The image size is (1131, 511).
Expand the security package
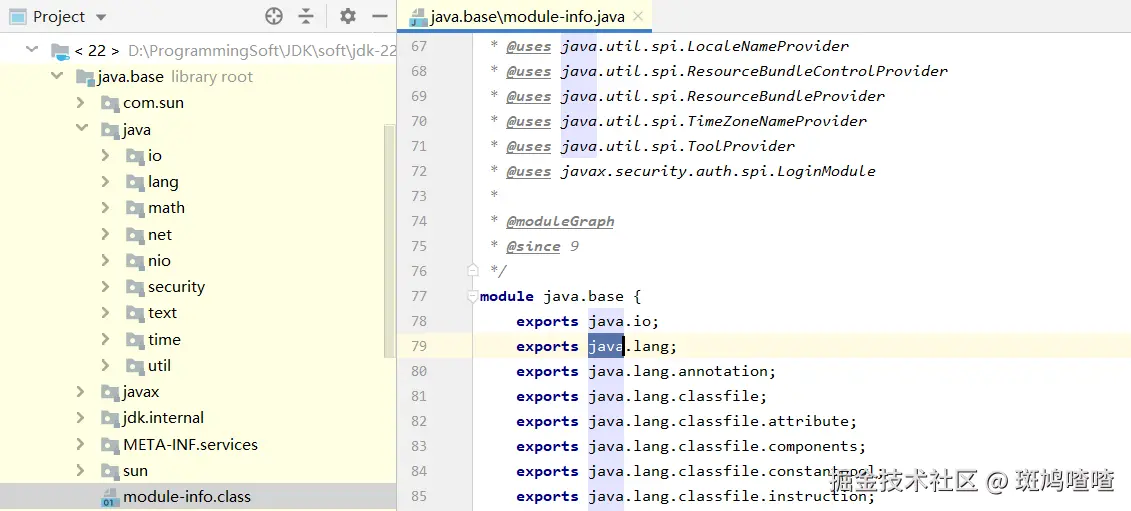click(x=105, y=287)
